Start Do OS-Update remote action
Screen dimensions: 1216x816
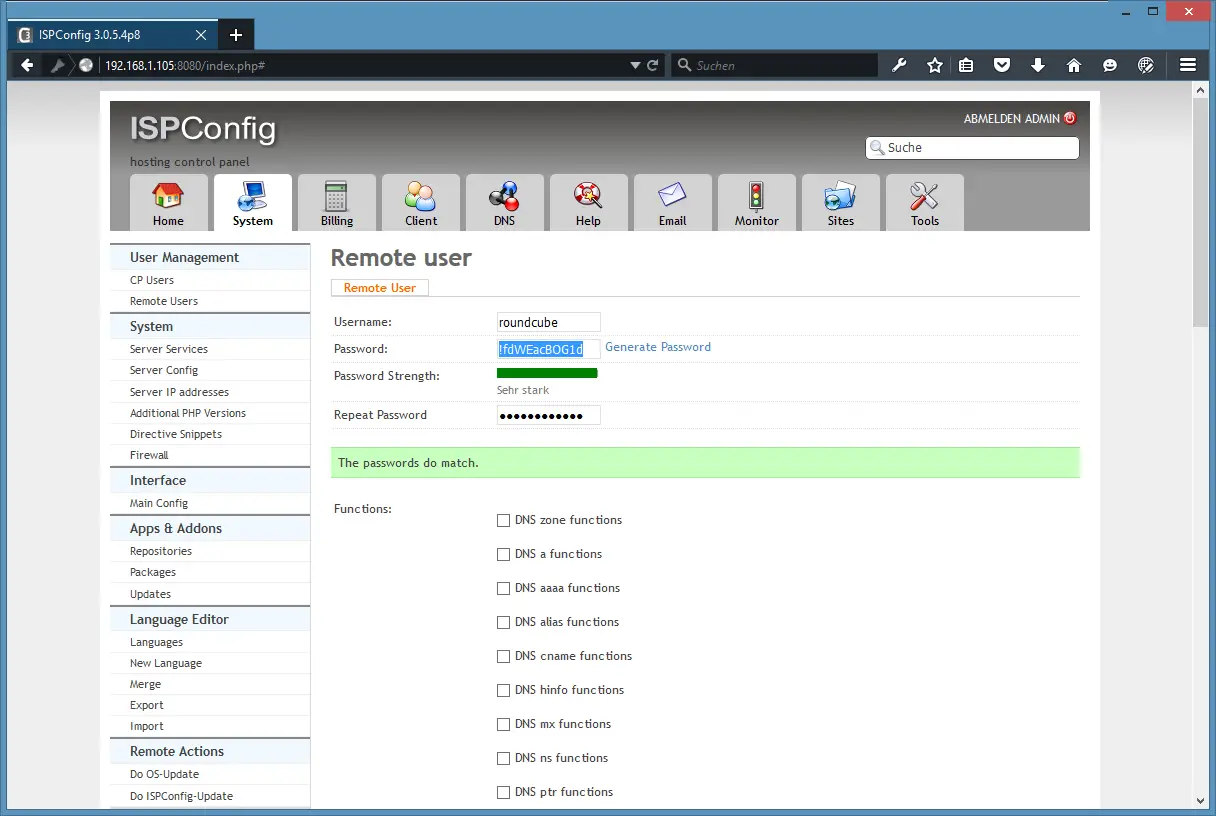(164, 774)
